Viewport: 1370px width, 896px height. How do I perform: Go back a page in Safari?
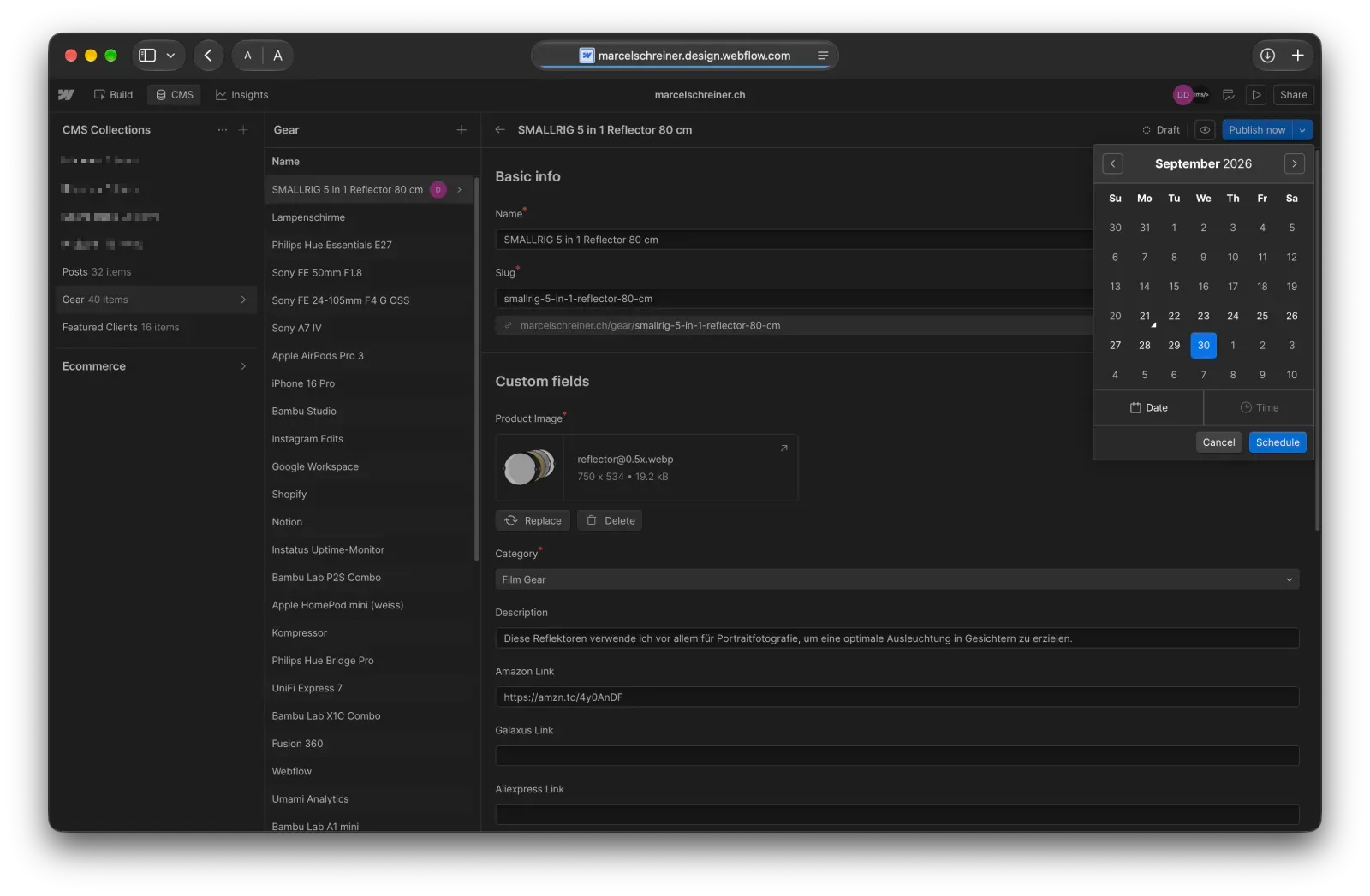(x=208, y=56)
